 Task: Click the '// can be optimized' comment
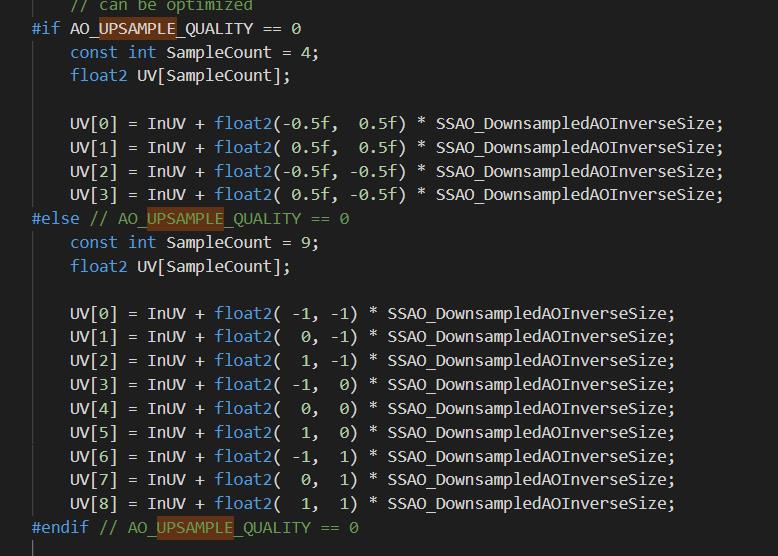[x=161, y=5]
